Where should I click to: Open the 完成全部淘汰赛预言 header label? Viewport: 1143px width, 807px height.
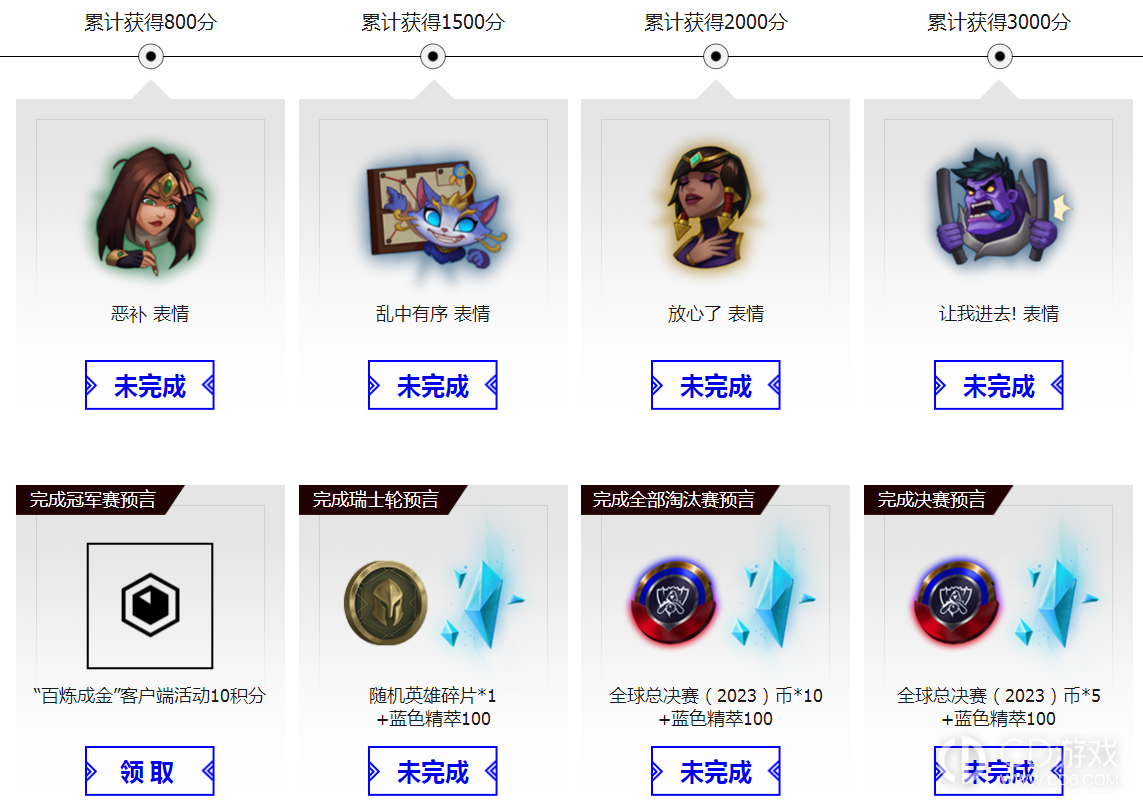(674, 500)
